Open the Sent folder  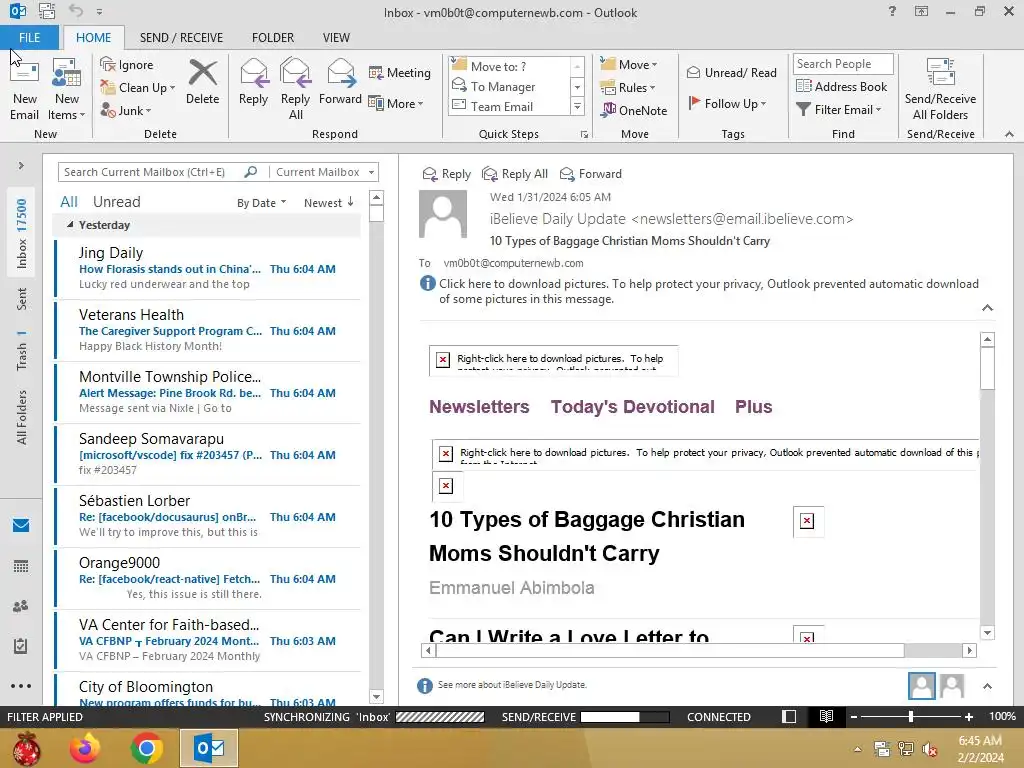pyautogui.click(x=22, y=299)
